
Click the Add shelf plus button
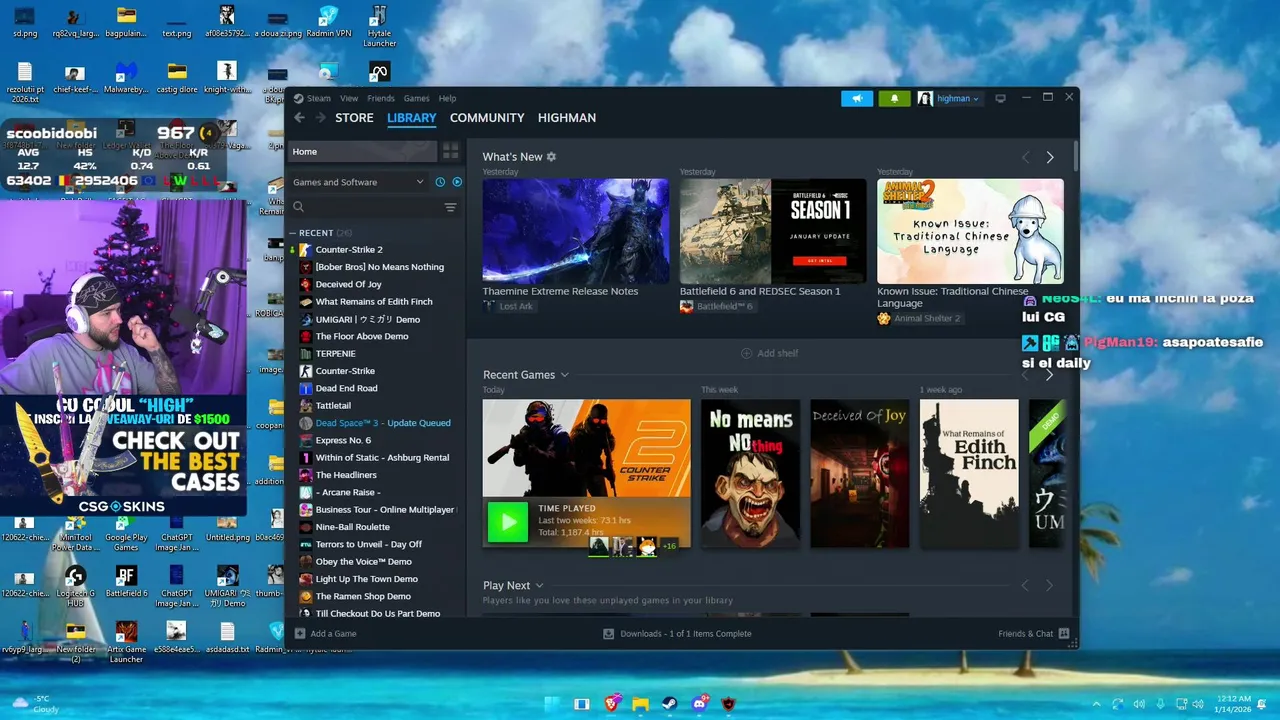[746, 353]
